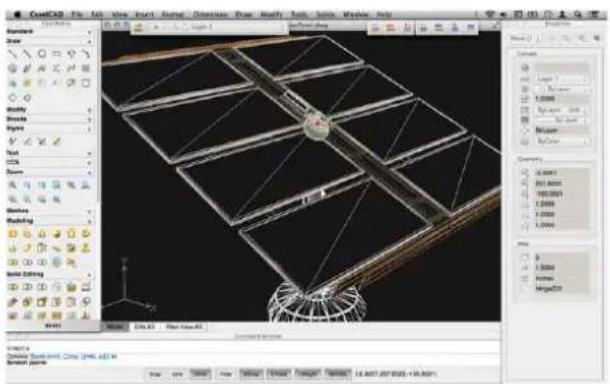The width and height of the screenshot is (610, 384).
Task: Select the Rectangle tool in Draw section
Action: click(57, 54)
